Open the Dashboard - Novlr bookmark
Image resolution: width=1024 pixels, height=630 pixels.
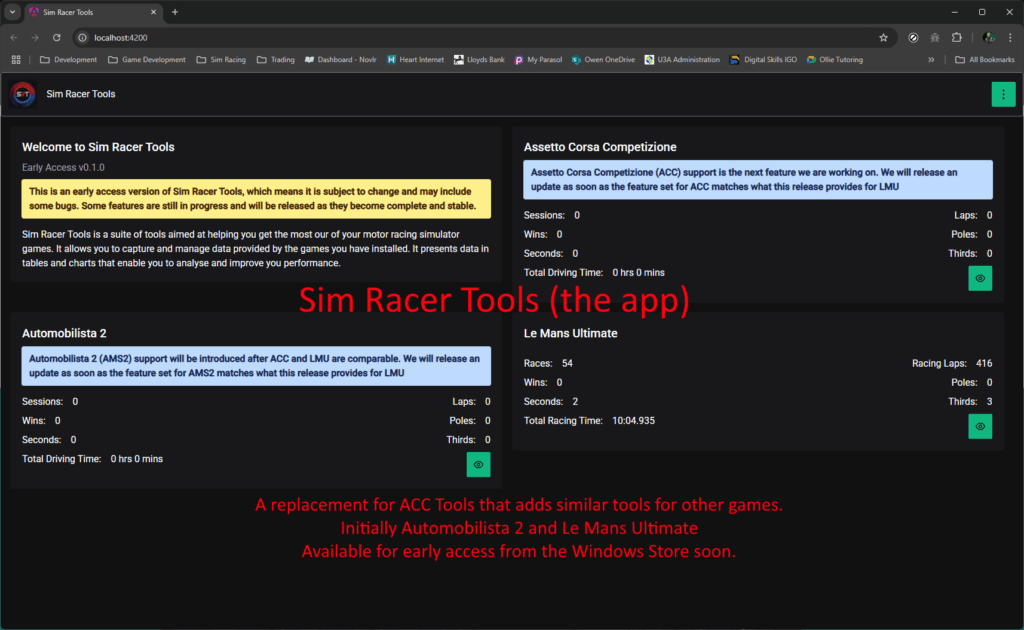[340, 59]
